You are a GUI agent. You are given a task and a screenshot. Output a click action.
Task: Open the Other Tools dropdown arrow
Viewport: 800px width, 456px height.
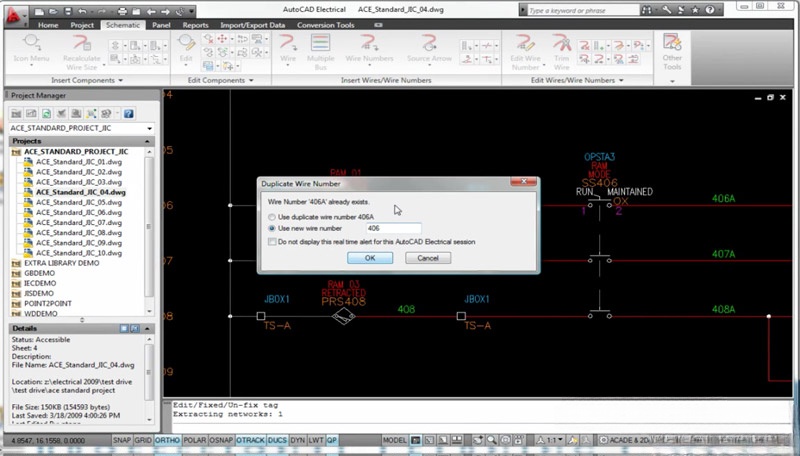point(672,81)
